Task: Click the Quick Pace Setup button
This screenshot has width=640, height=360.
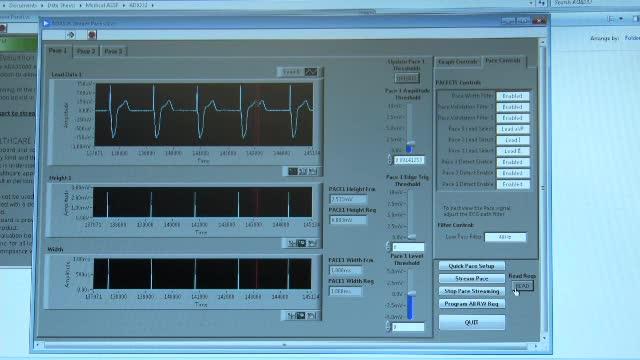Action: click(x=471, y=266)
